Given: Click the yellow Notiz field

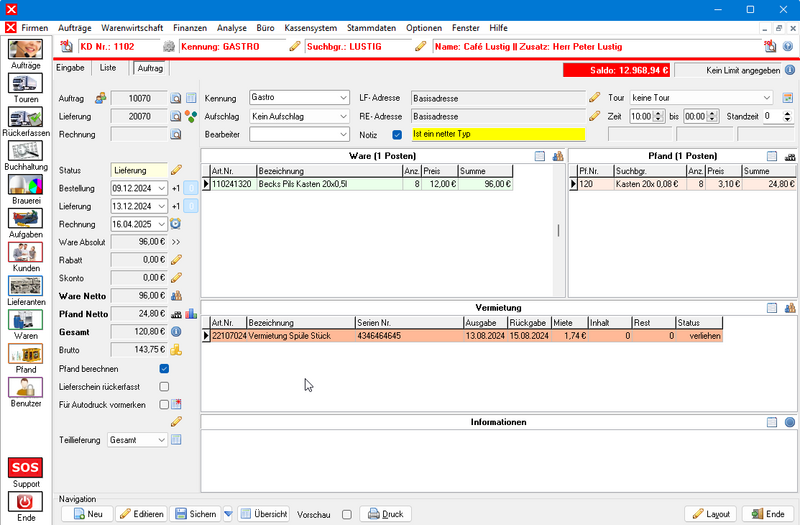Looking at the screenshot, I should pyautogui.click(x=497, y=134).
